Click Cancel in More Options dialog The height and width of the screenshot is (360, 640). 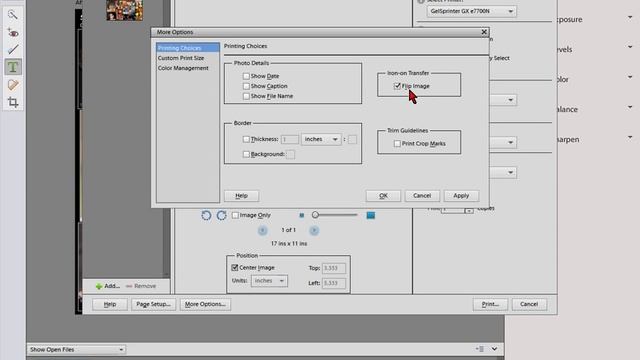[x=422, y=196]
